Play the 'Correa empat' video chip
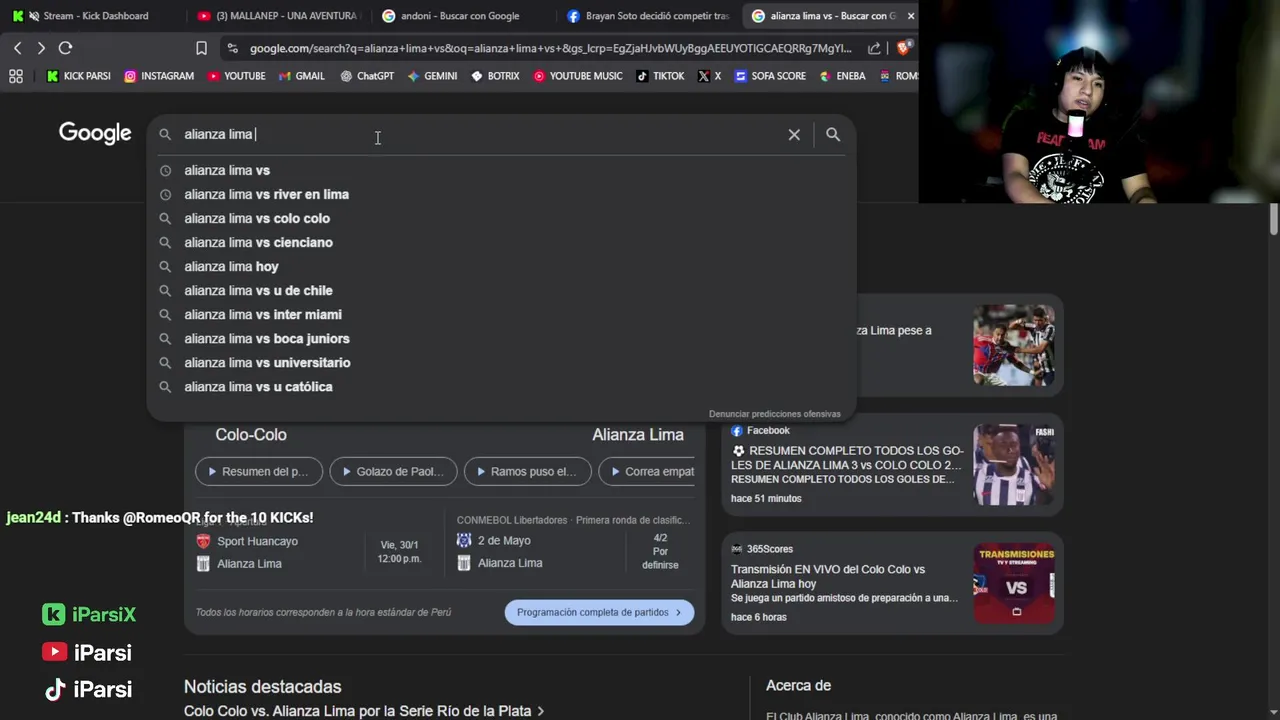1280x720 pixels. point(647,471)
